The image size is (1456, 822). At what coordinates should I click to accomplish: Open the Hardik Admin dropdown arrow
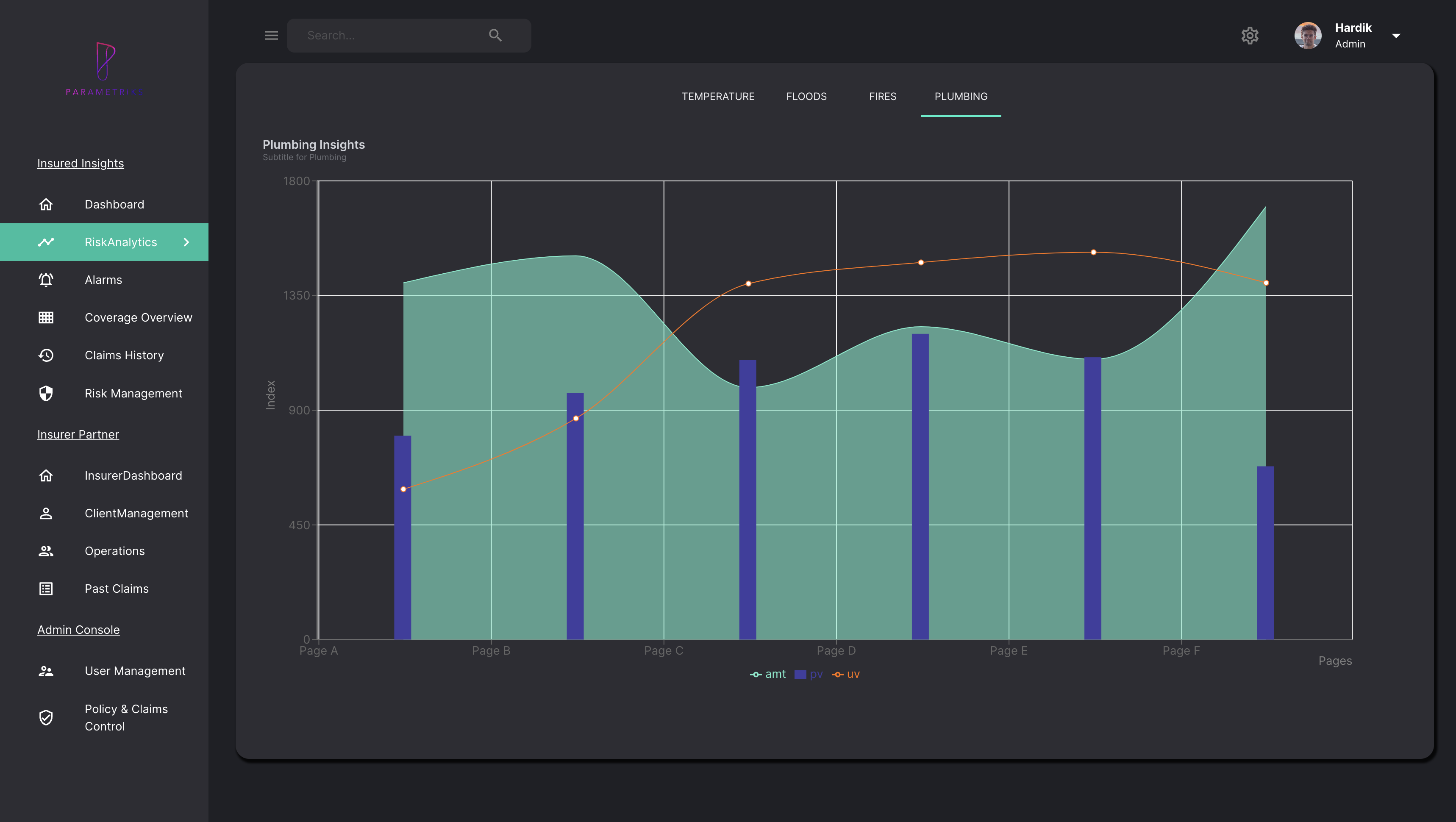(1396, 36)
